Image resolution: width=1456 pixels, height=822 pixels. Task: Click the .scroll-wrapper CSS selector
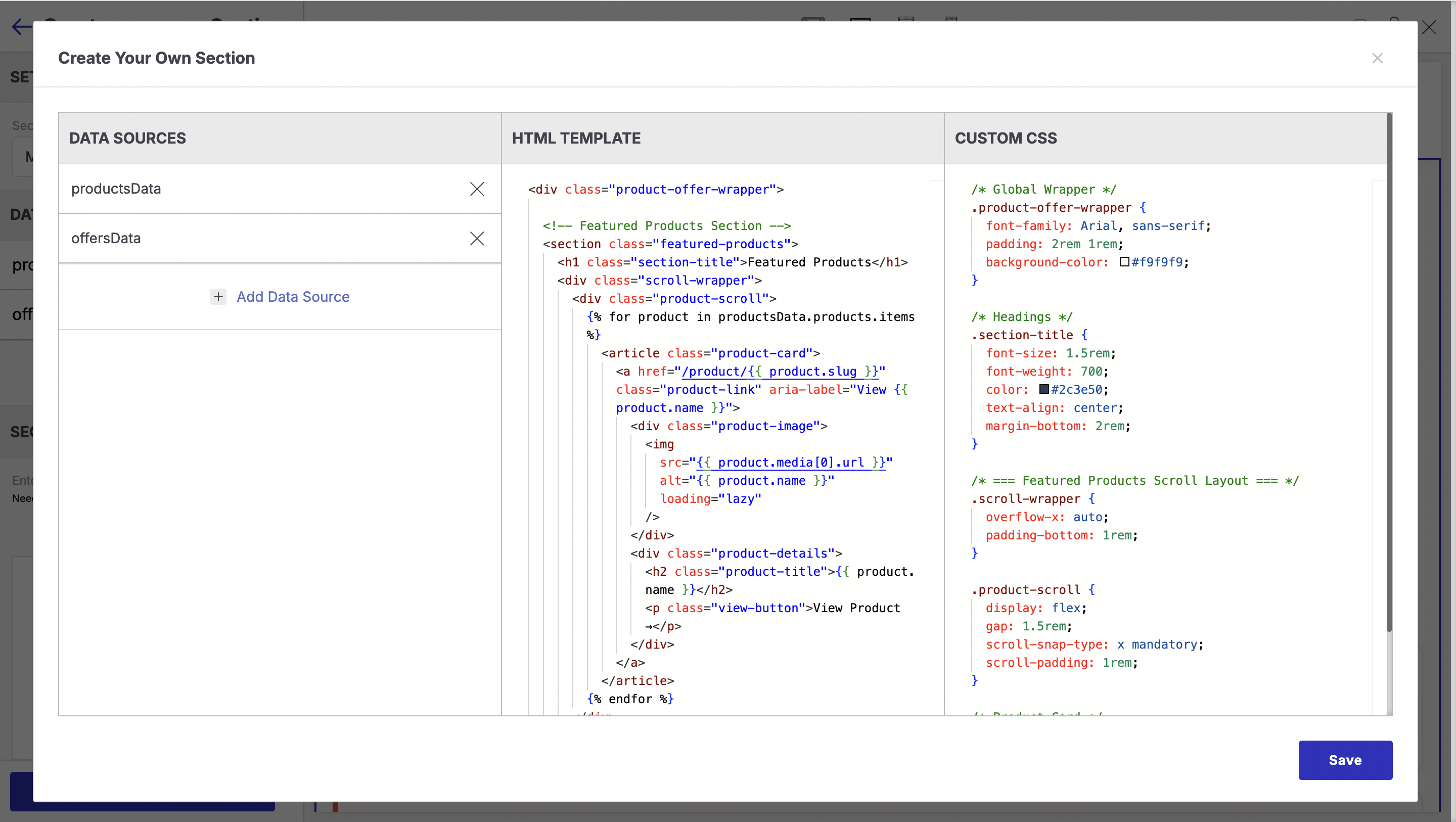tap(1025, 498)
